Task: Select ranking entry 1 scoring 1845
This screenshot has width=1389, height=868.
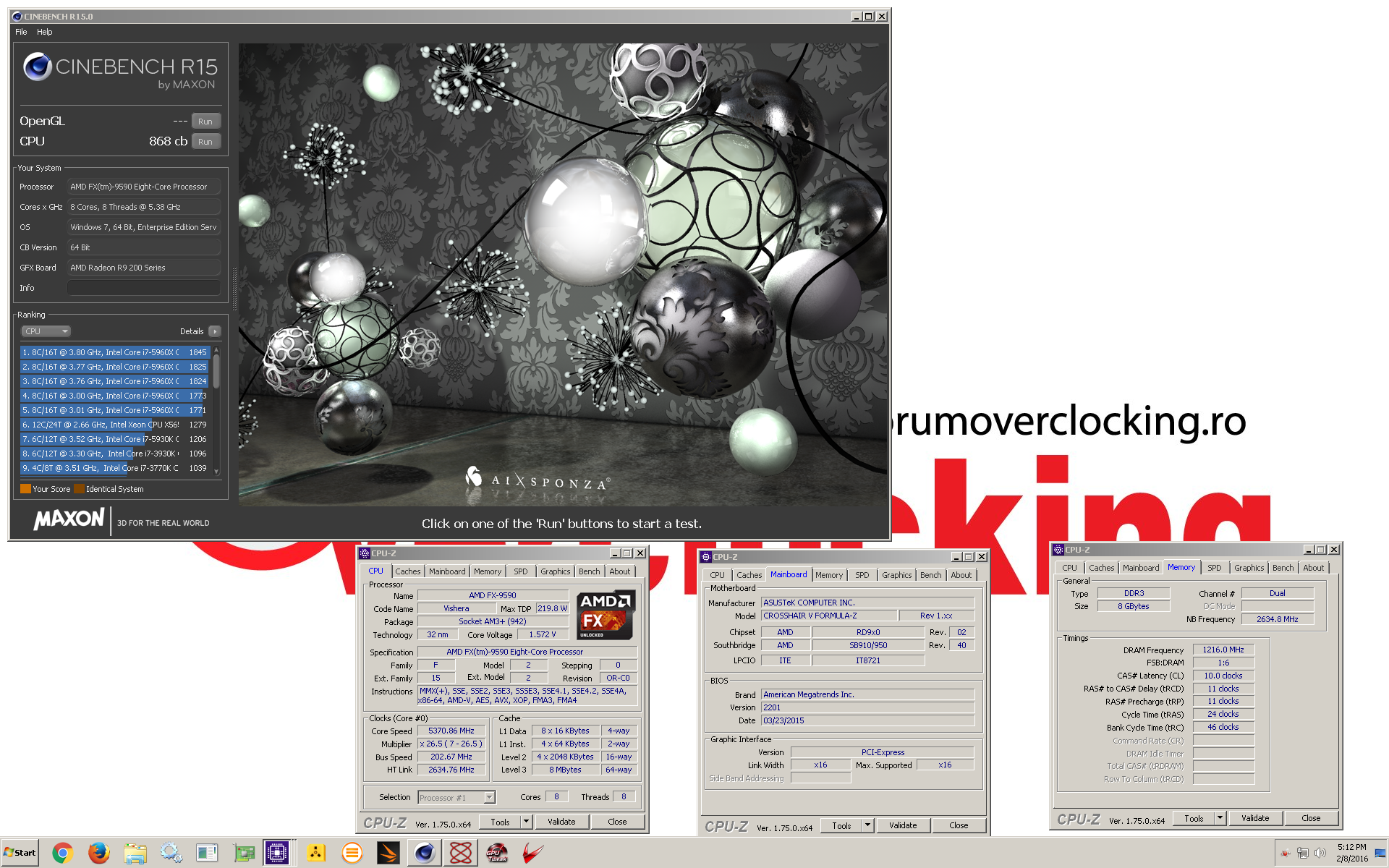Action: click(115, 352)
